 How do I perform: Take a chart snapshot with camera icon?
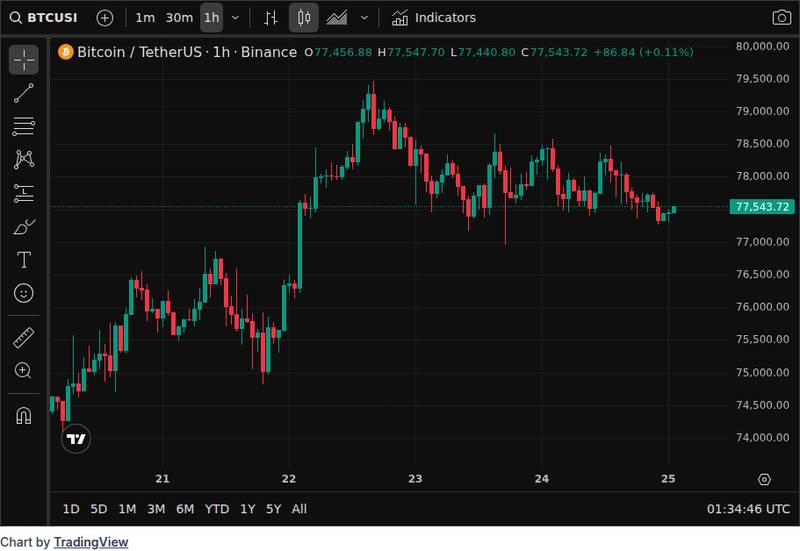pyautogui.click(x=781, y=18)
